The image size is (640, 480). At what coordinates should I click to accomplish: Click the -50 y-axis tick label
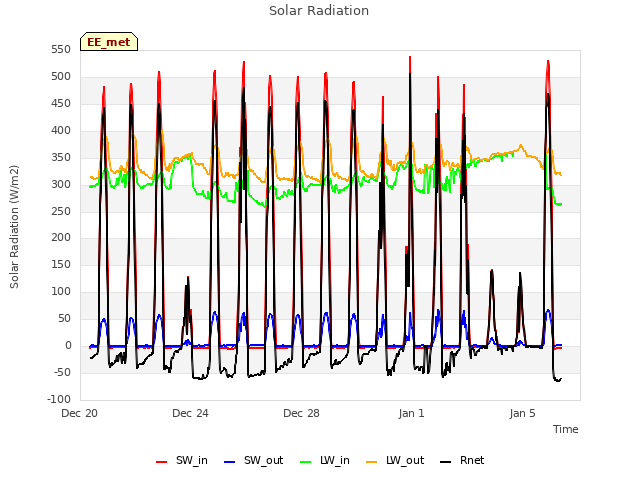(62, 373)
